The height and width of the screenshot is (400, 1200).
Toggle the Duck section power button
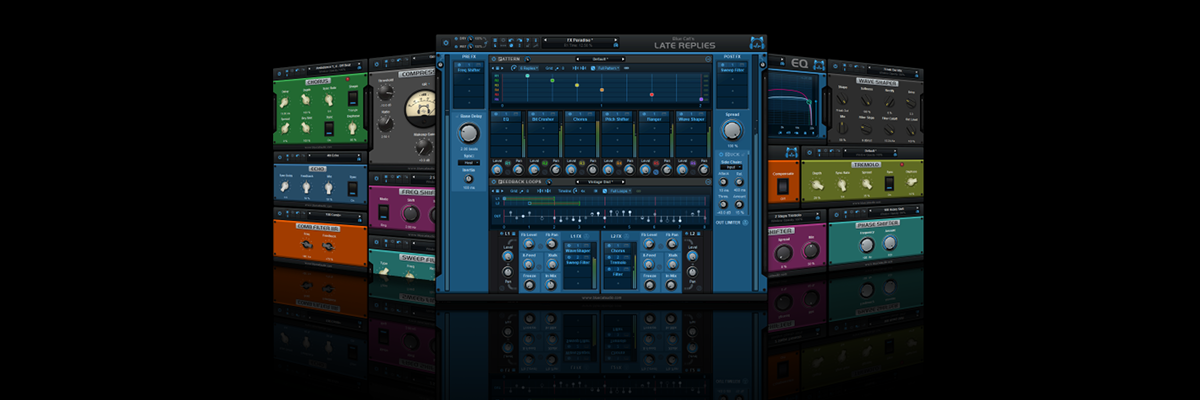(721, 154)
